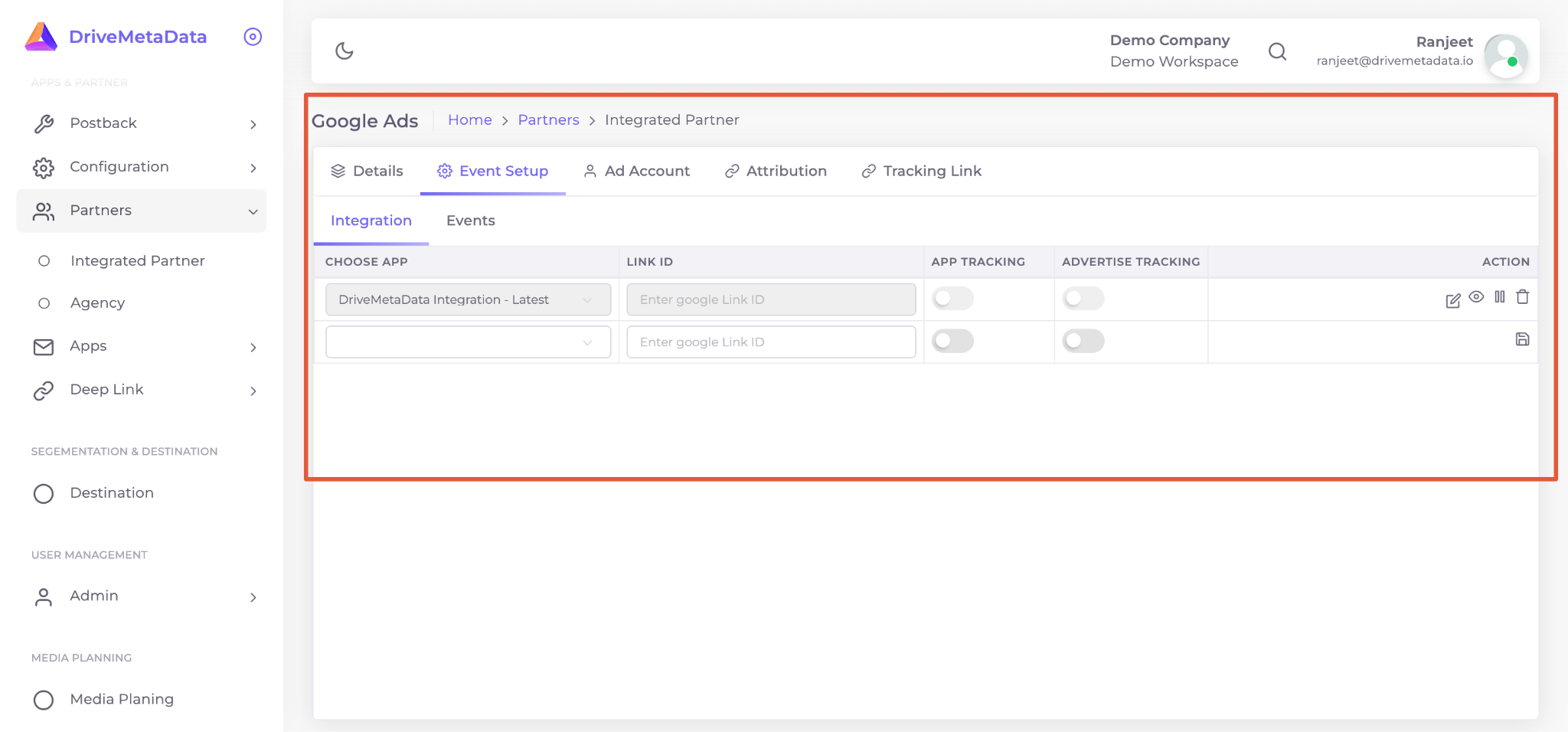
Task: Open the DriveMetaData Integration - Latest dropdown
Action: coord(468,299)
